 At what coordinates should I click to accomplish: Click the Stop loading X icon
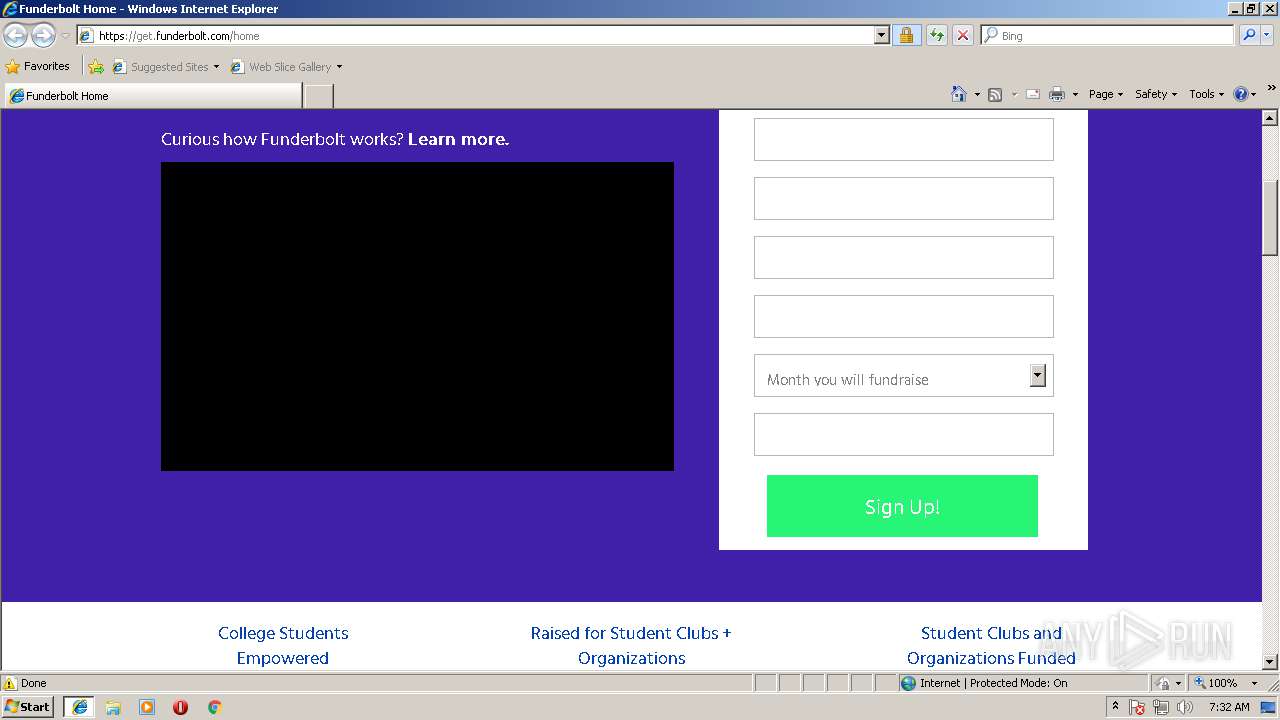click(x=963, y=36)
